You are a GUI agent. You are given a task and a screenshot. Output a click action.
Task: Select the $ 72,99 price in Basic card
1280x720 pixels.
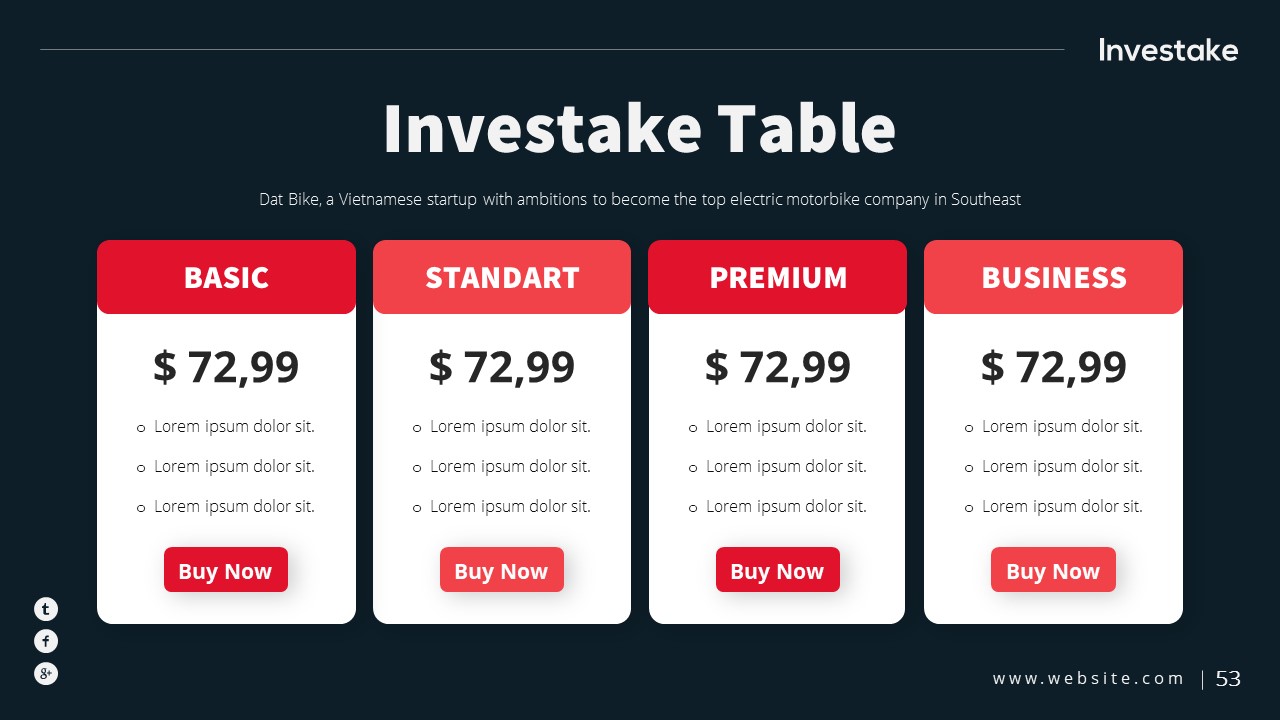(226, 367)
